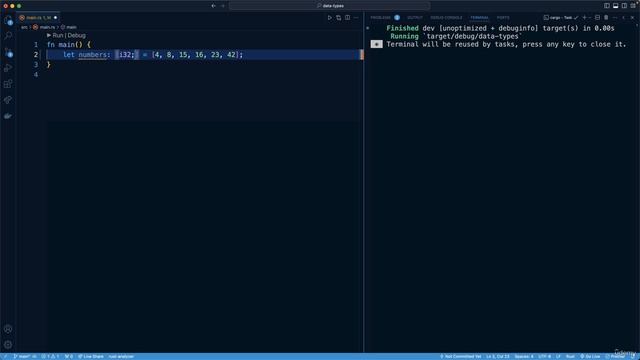Open the Docker activity bar icon
The width and height of the screenshot is (640, 360).
tap(8, 116)
